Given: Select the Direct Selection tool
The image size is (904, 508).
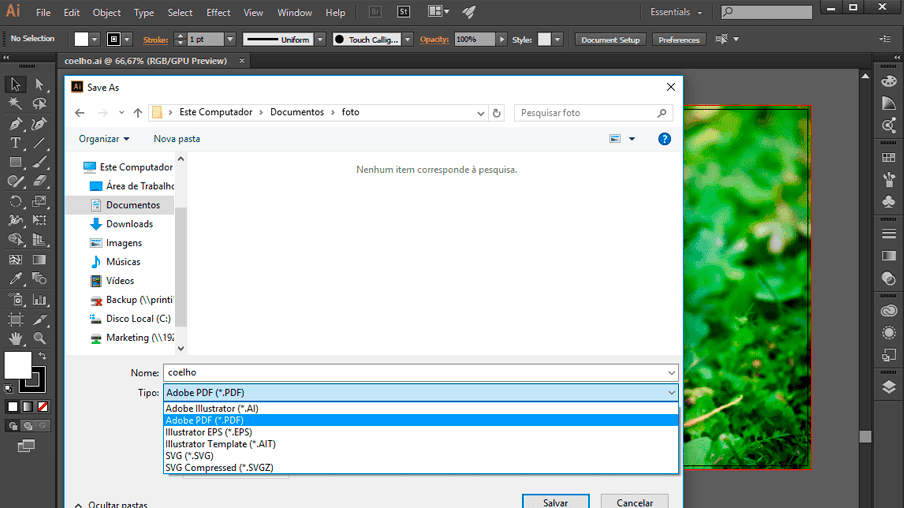Looking at the screenshot, I should click(40, 85).
